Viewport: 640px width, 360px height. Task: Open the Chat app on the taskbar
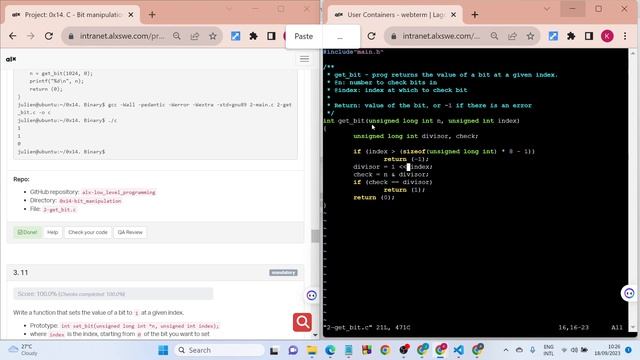pos(293,350)
